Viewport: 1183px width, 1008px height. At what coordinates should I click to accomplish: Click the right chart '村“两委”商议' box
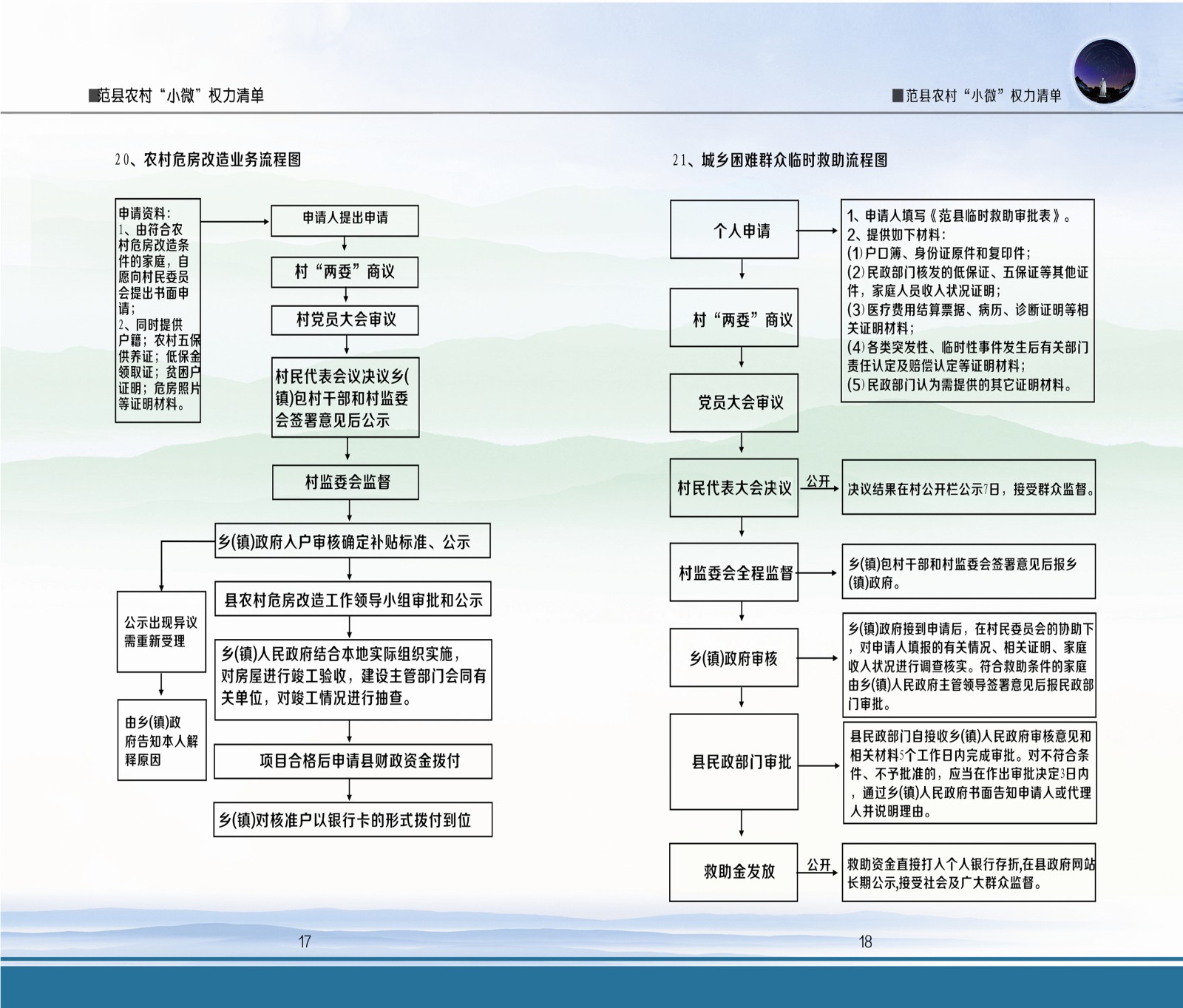(x=734, y=317)
